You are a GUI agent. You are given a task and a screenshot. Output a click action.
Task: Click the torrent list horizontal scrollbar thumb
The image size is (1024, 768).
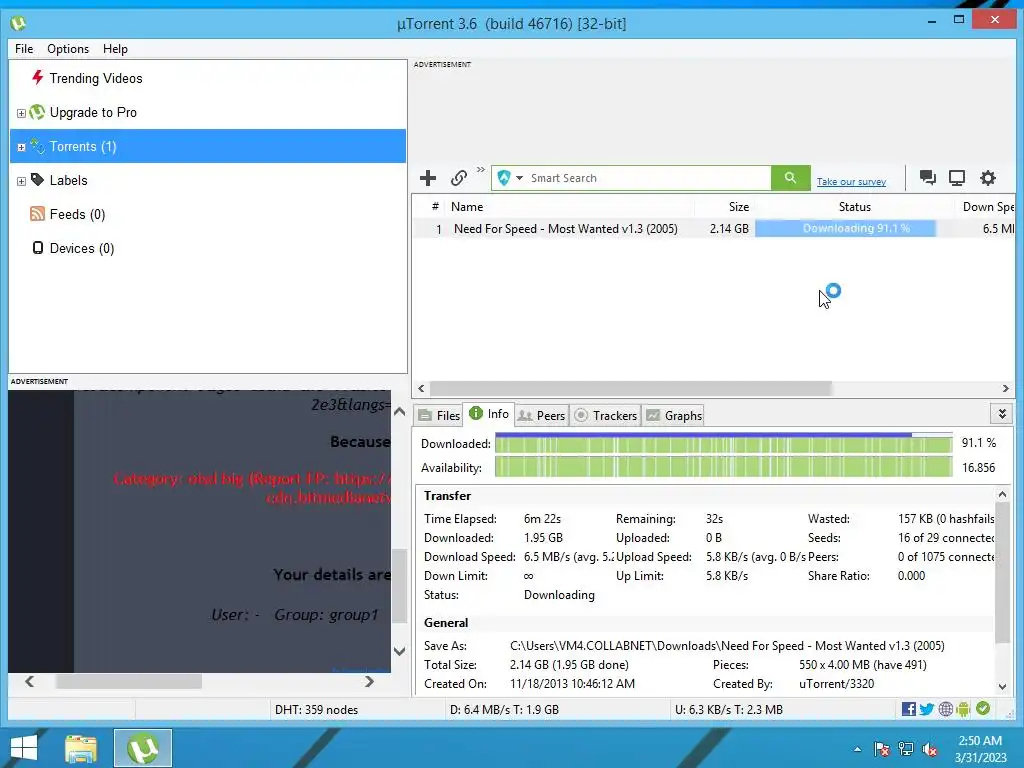point(630,389)
